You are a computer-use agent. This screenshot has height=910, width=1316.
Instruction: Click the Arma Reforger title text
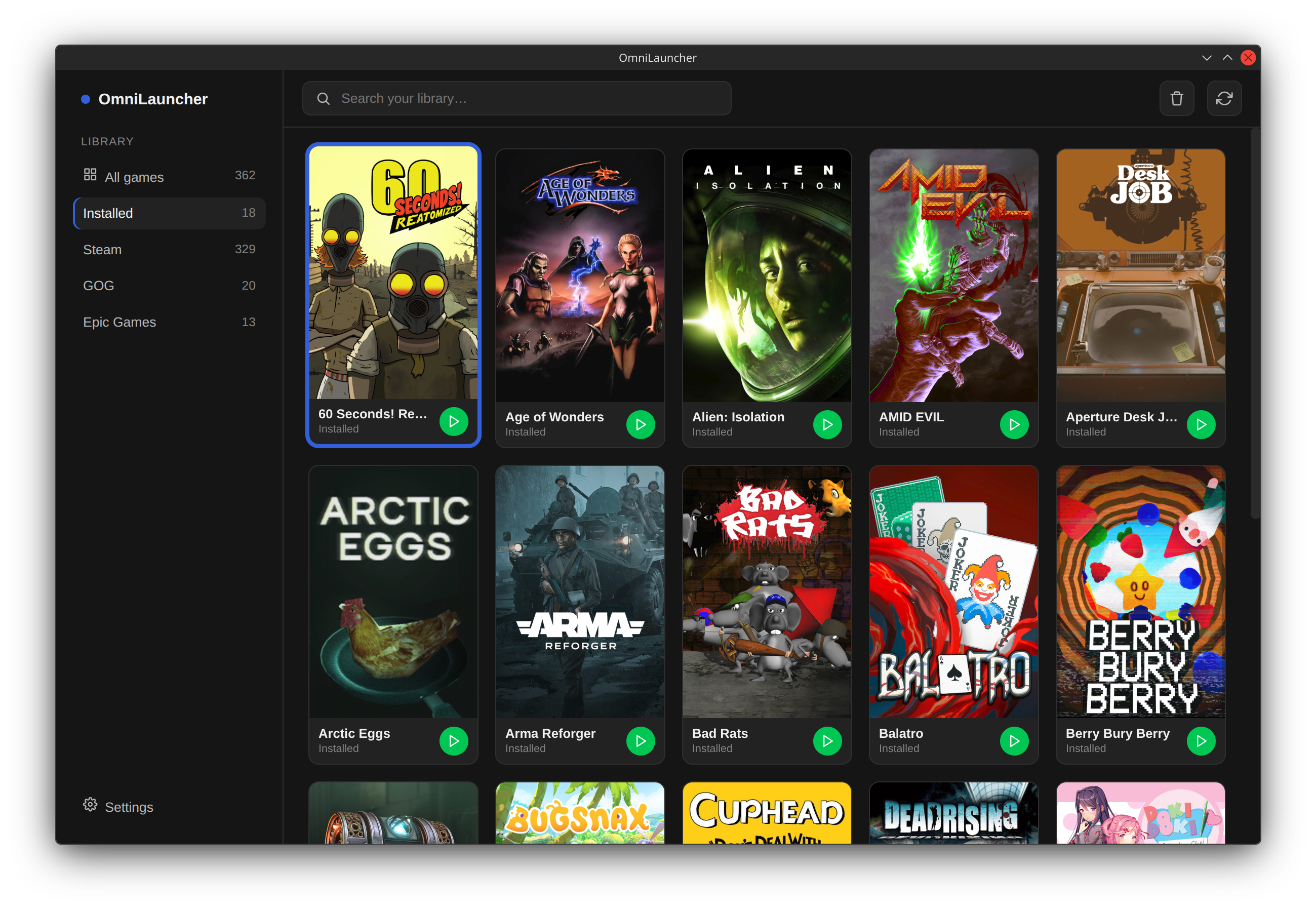point(550,734)
